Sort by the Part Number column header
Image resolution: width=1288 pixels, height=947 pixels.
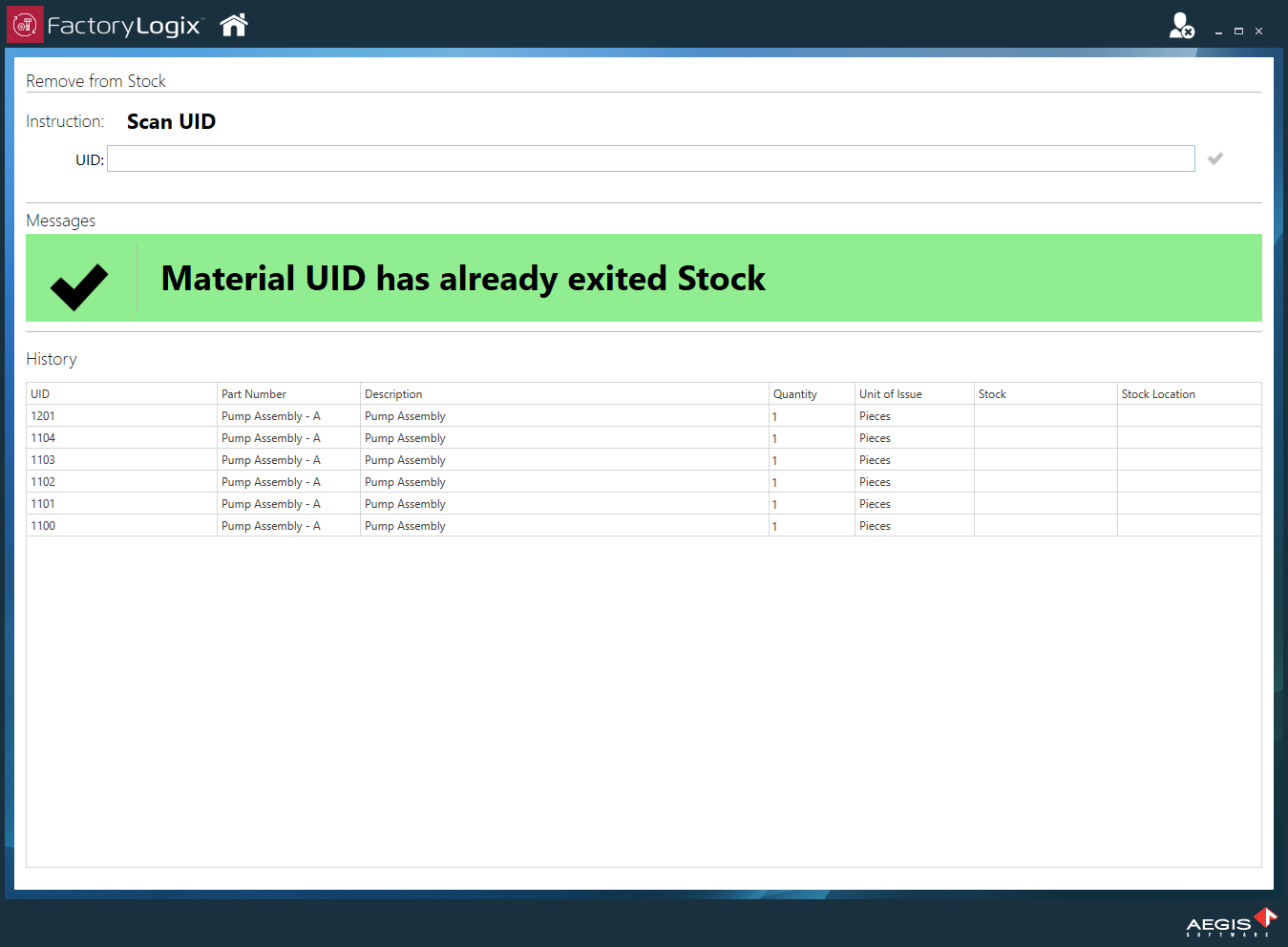[x=253, y=393]
